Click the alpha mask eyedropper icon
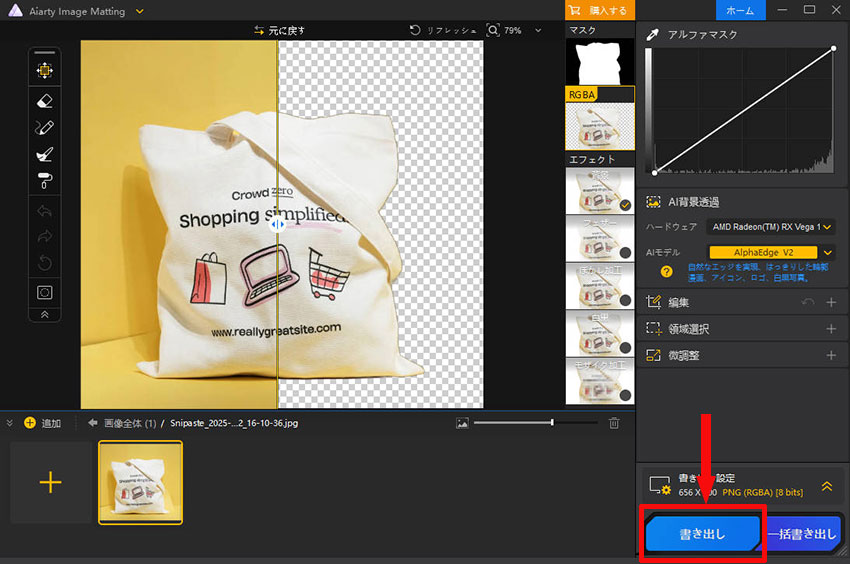The height and width of the screenshot is (564, 850). click(653, 35)
